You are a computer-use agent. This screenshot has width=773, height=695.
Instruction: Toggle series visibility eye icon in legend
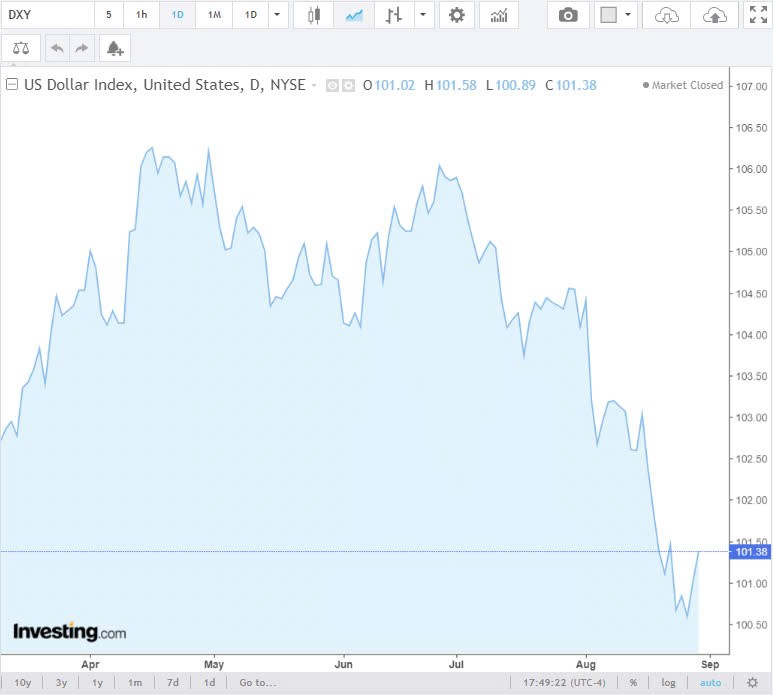[x=332, y=86]
